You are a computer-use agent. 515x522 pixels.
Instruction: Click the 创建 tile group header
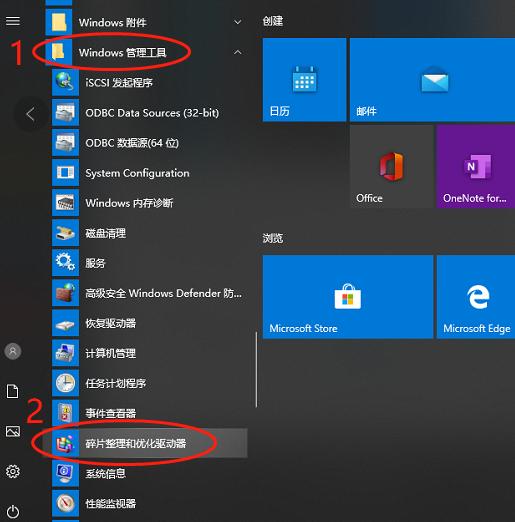[273, 21]
